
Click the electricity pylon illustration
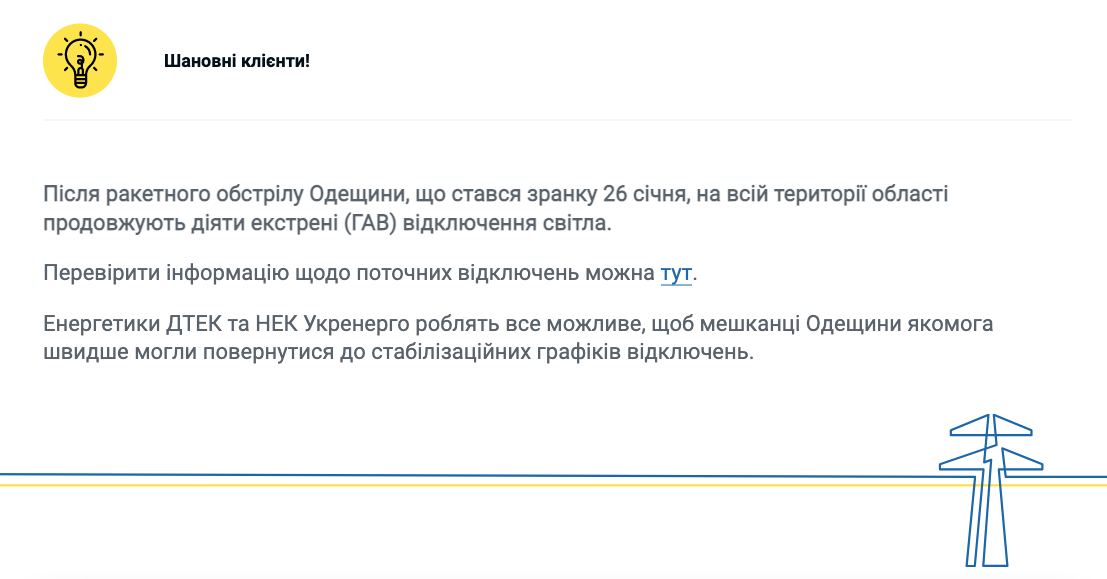pos(989,489)
